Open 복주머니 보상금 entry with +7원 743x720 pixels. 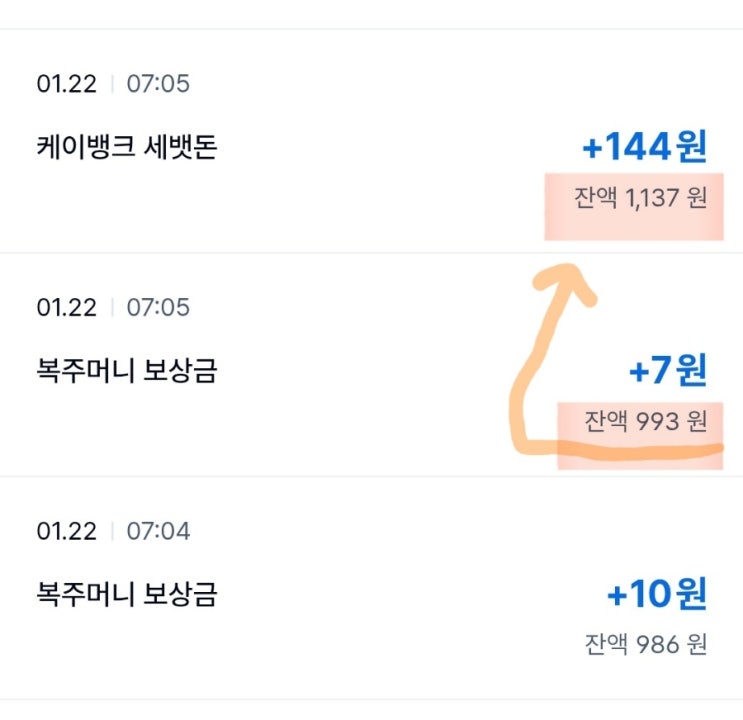(x=127, y=372)
